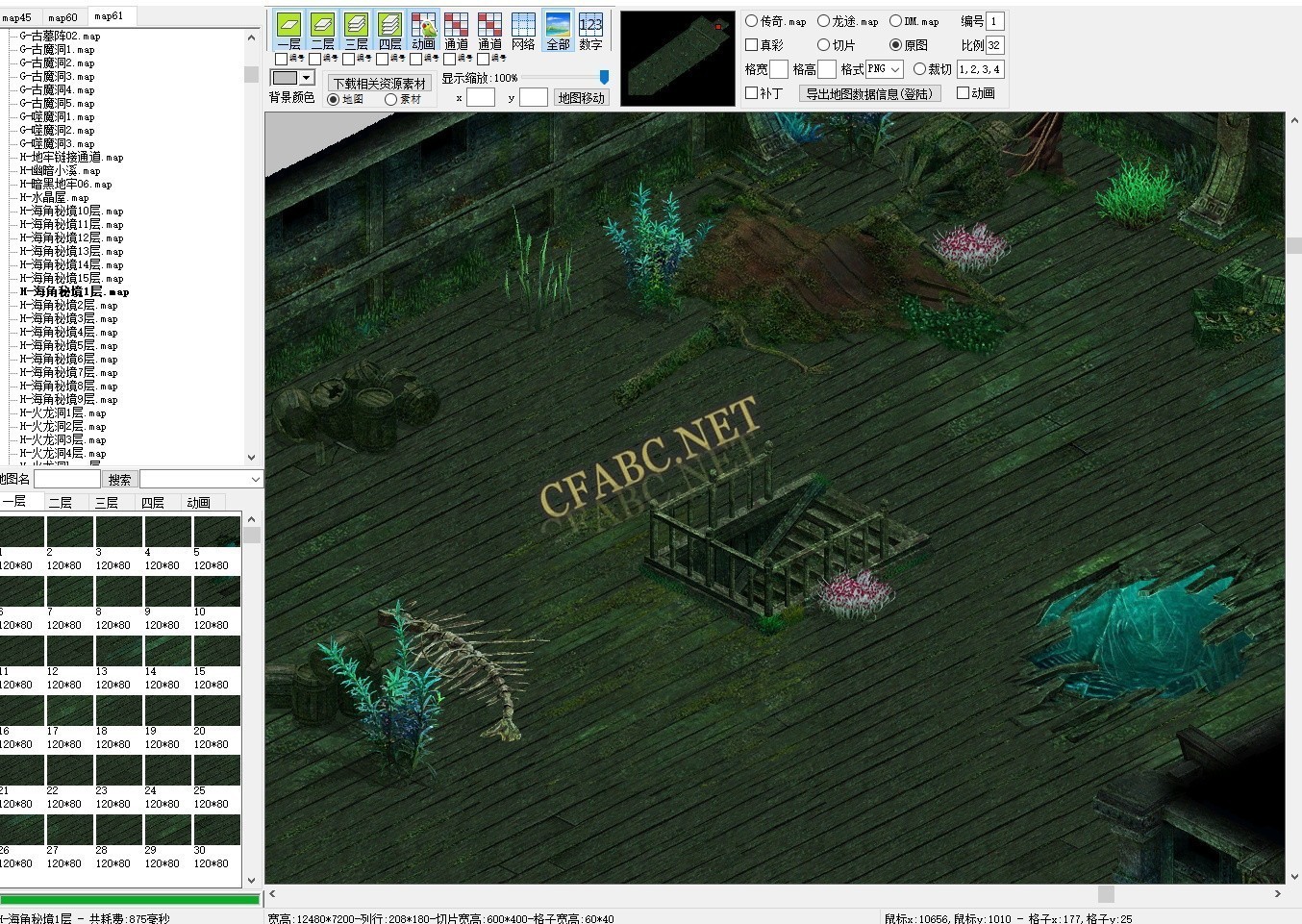
Task: Click the 下载相关资源素材 button
Action: 380,84
